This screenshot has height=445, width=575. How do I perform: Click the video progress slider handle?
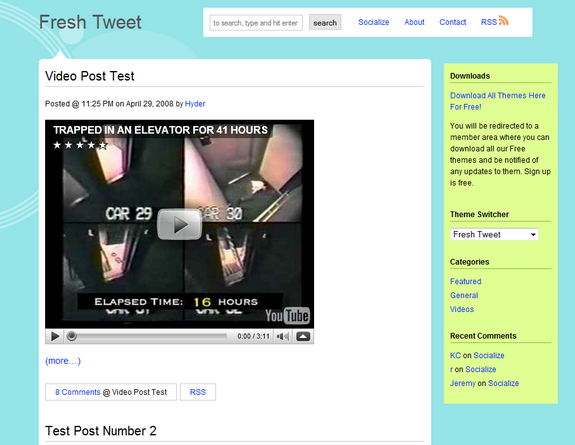tap(72, 336)
